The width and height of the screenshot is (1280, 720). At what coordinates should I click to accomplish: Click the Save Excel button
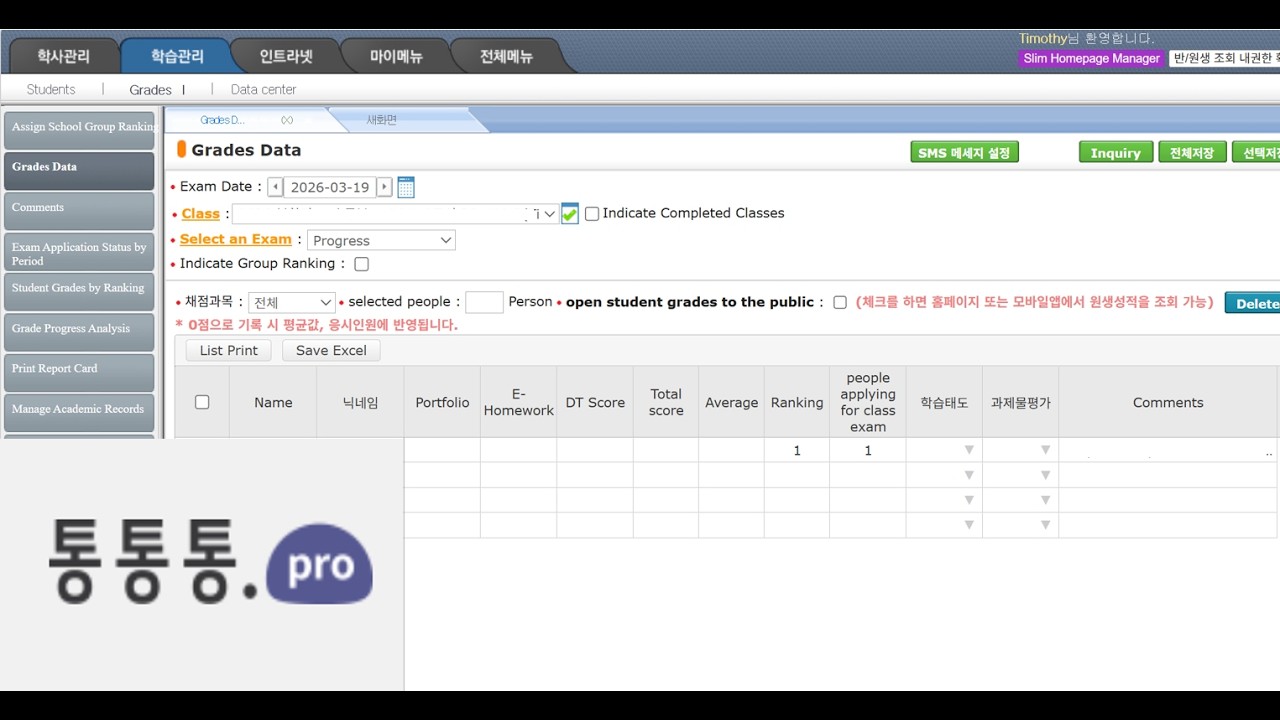click(x=331, y=350)
